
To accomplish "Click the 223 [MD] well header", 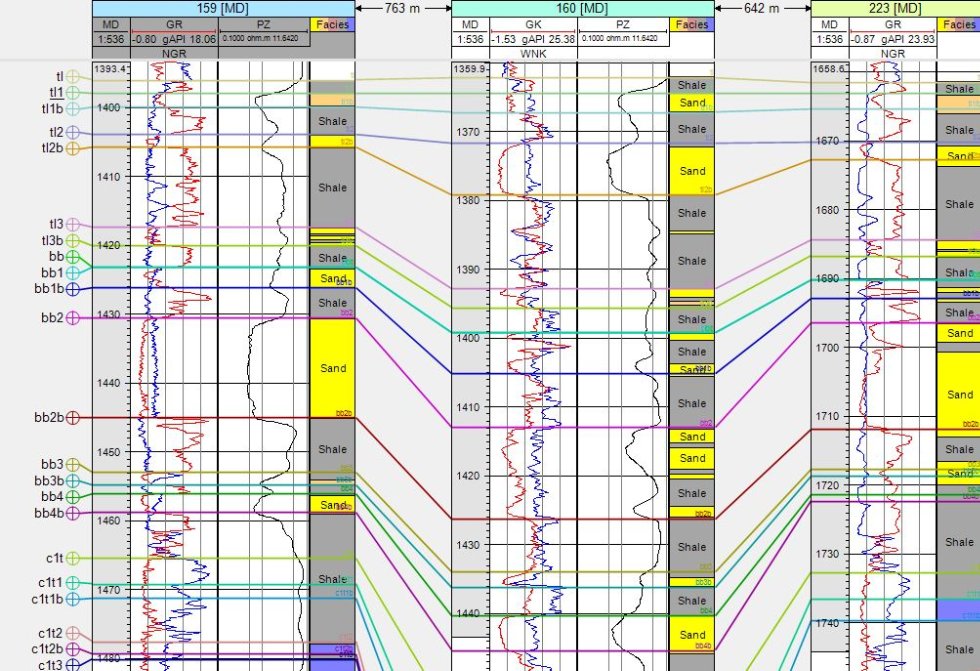I will [x=895, y=8].
